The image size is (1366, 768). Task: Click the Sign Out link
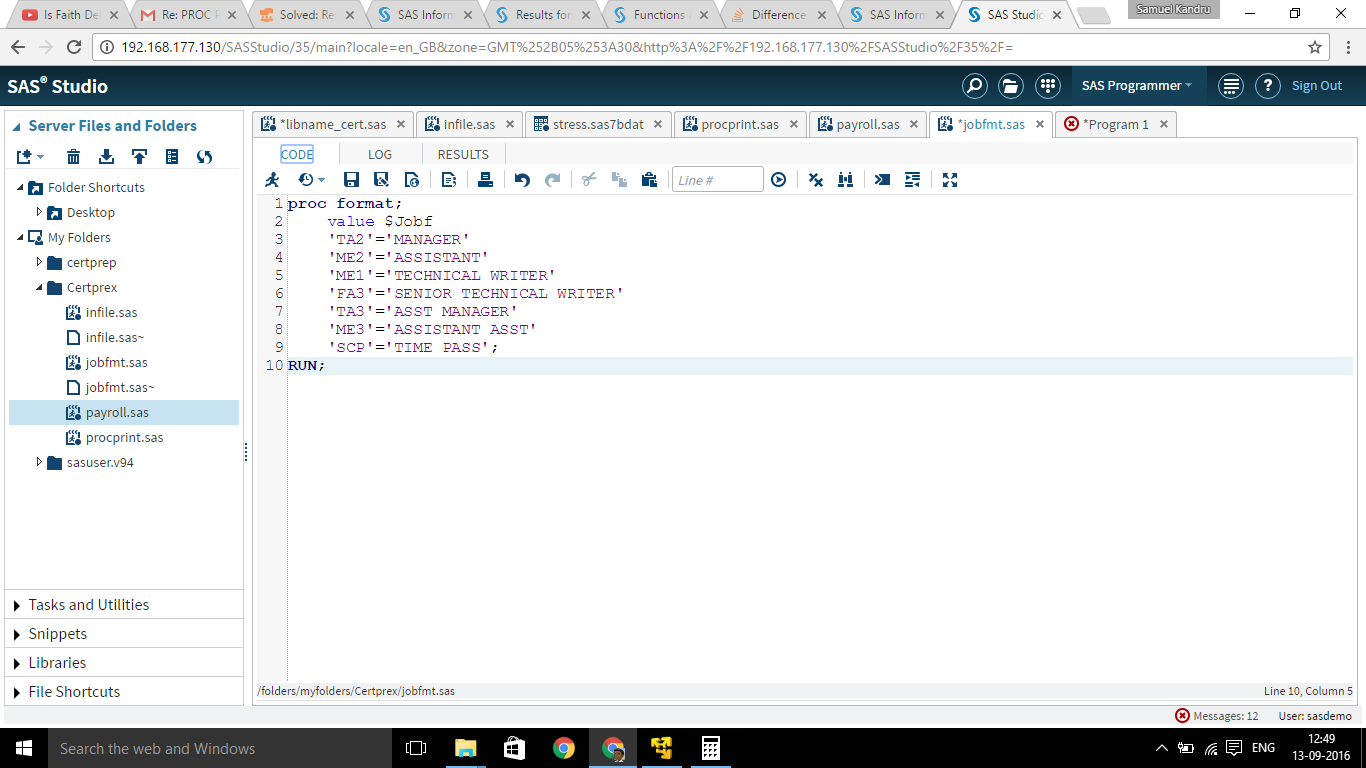(1317, 86)
